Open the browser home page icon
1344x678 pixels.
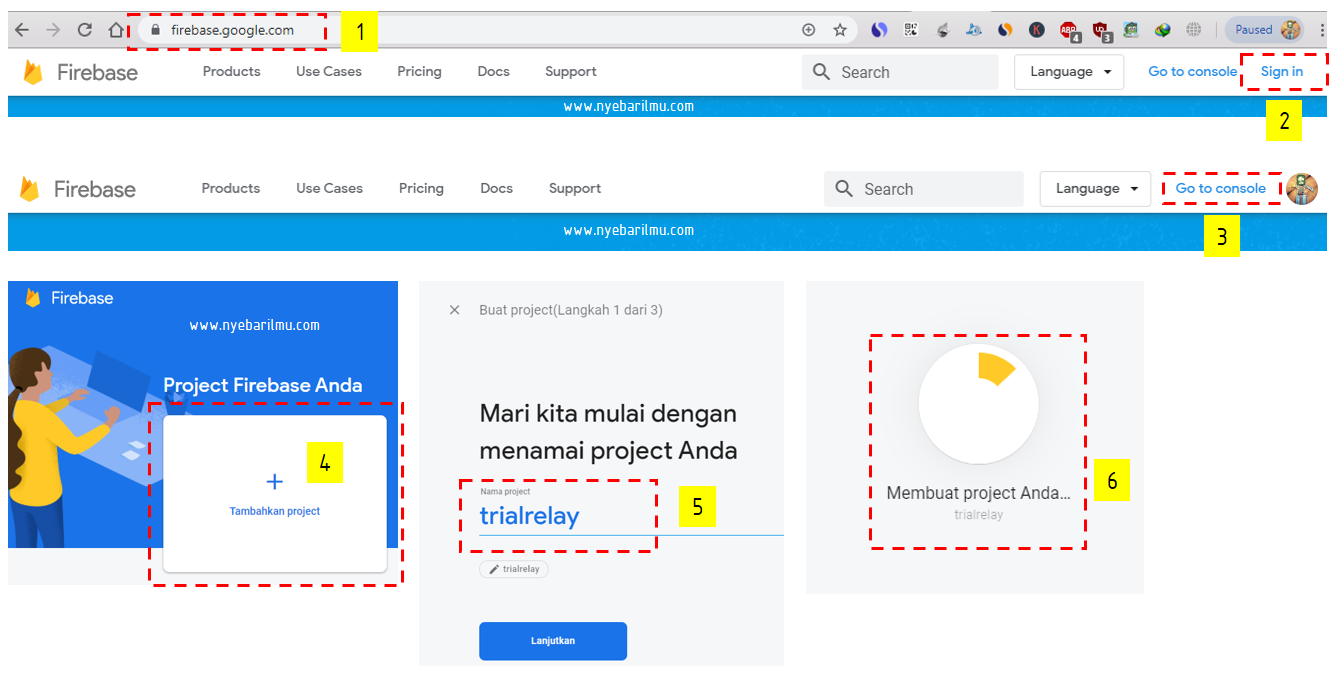click(x=117, y=30)
